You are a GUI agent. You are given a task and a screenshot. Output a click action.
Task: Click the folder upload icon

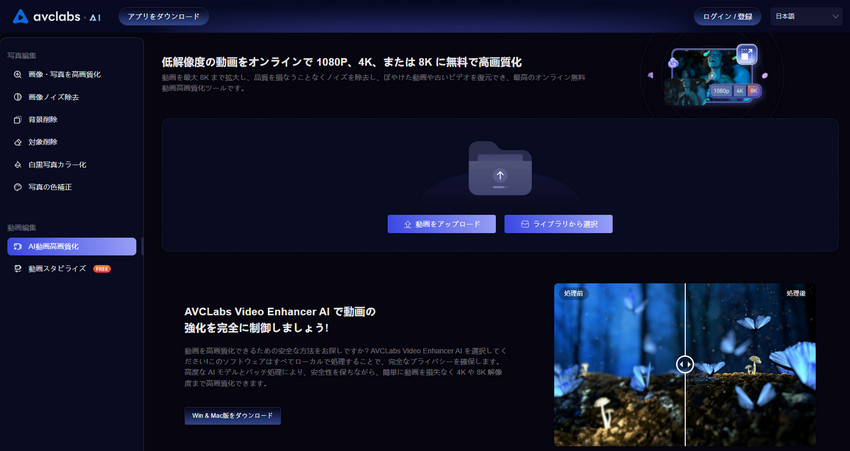click(500, 168)
